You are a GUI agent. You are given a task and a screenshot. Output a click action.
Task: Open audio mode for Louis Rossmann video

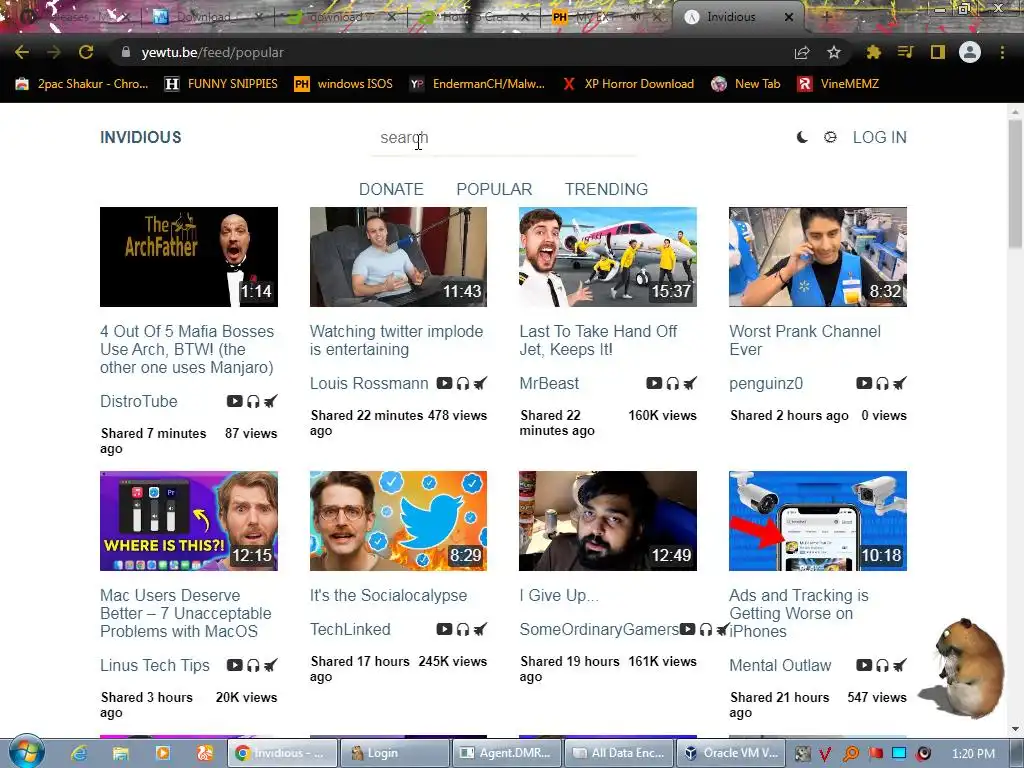(x=463, y=383)
